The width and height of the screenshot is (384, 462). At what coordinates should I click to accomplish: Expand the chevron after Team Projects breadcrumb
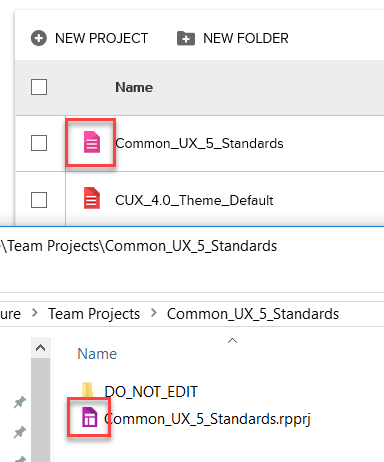[154, 313]
